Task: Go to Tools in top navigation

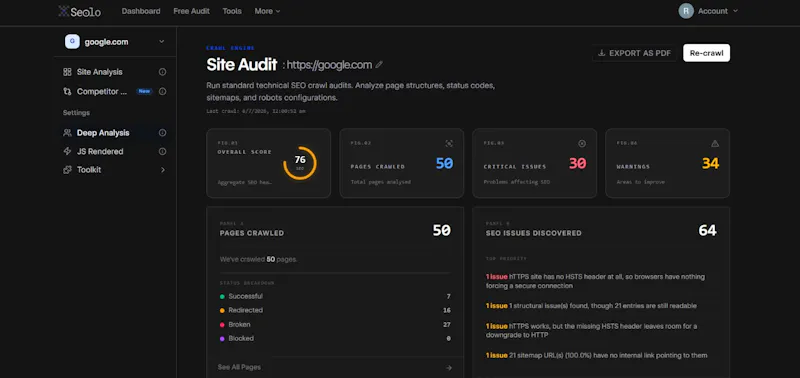Action: pyautogui.click(x=232, y=11)
